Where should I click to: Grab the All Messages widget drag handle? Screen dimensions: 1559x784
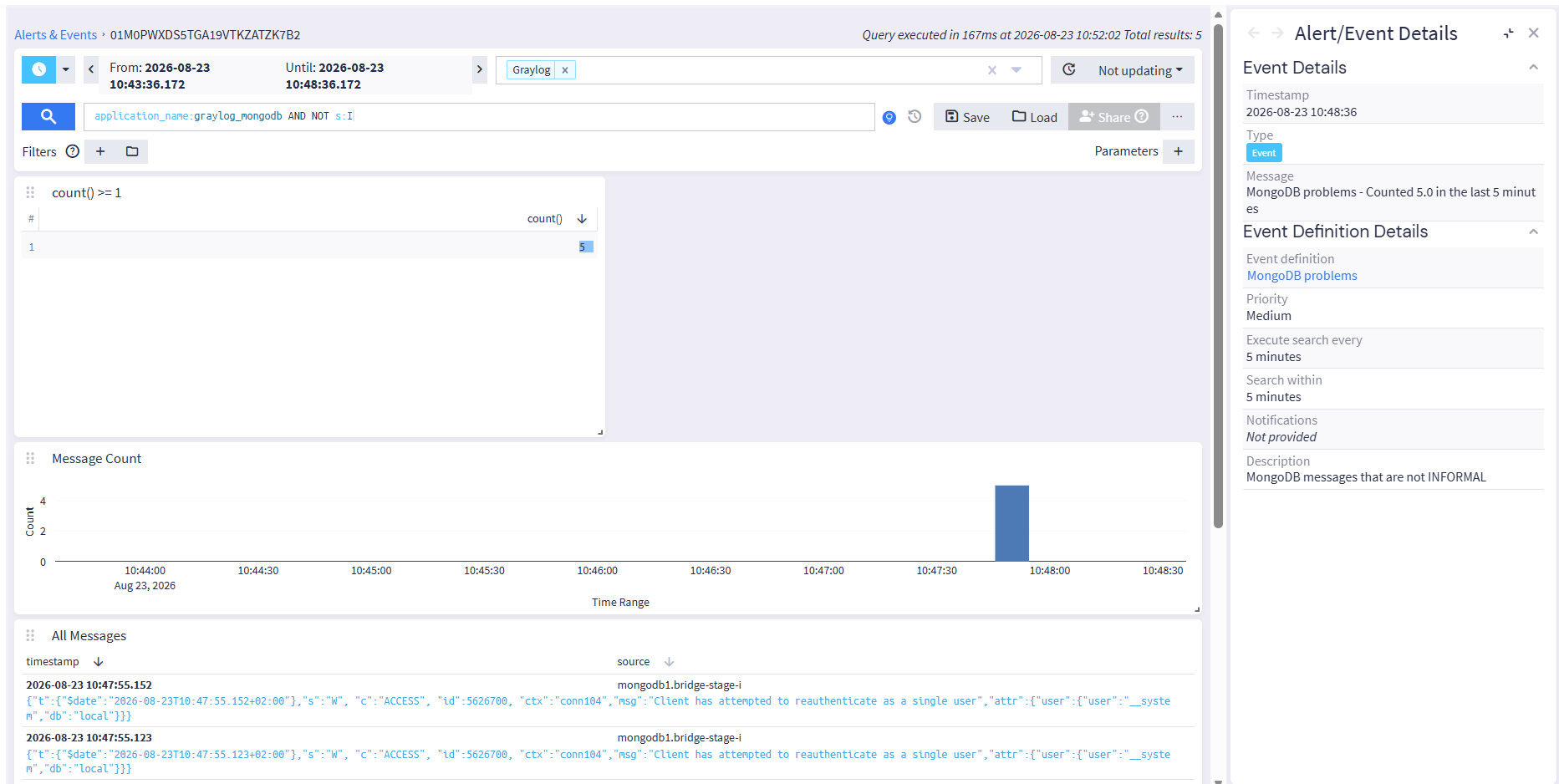[30, 635]
